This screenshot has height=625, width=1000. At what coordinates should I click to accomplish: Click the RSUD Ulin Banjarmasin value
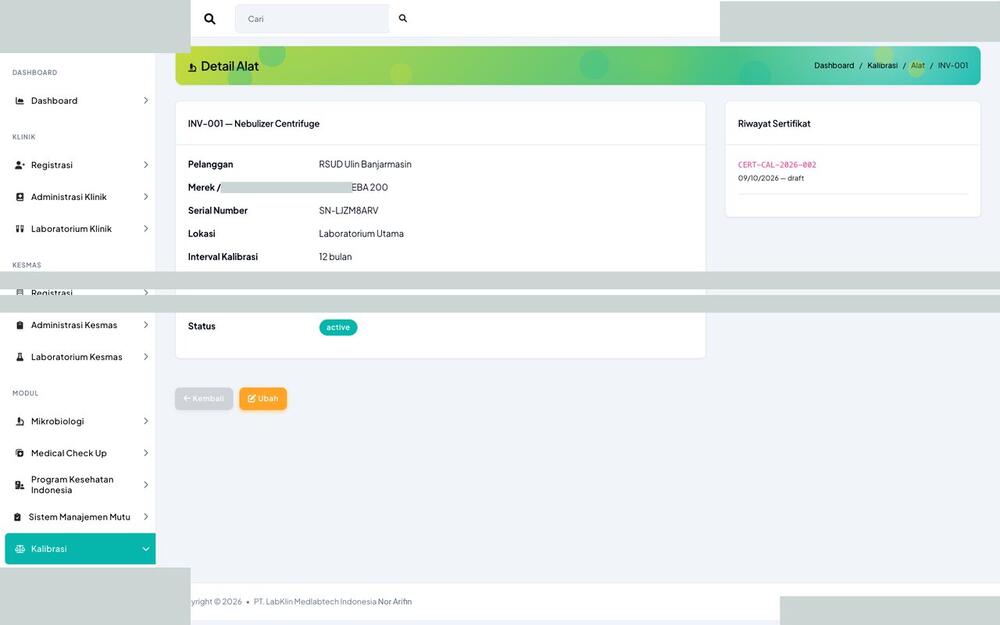[365, 165]
